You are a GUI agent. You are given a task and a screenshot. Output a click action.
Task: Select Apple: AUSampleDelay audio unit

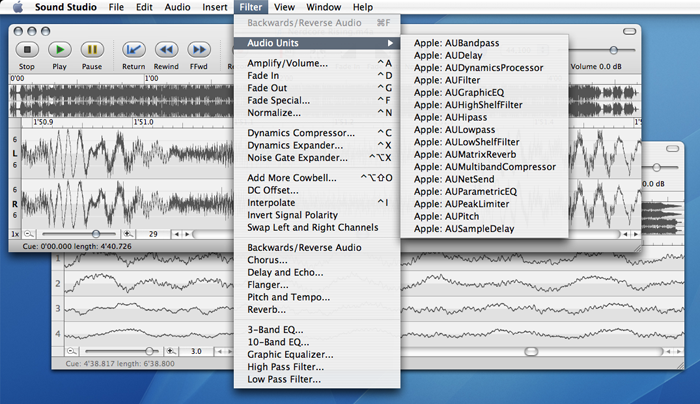(x=484, y=229)
